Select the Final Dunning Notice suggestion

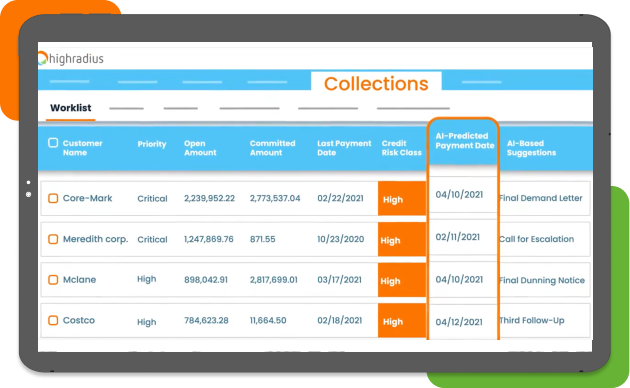tap(542, 280)
